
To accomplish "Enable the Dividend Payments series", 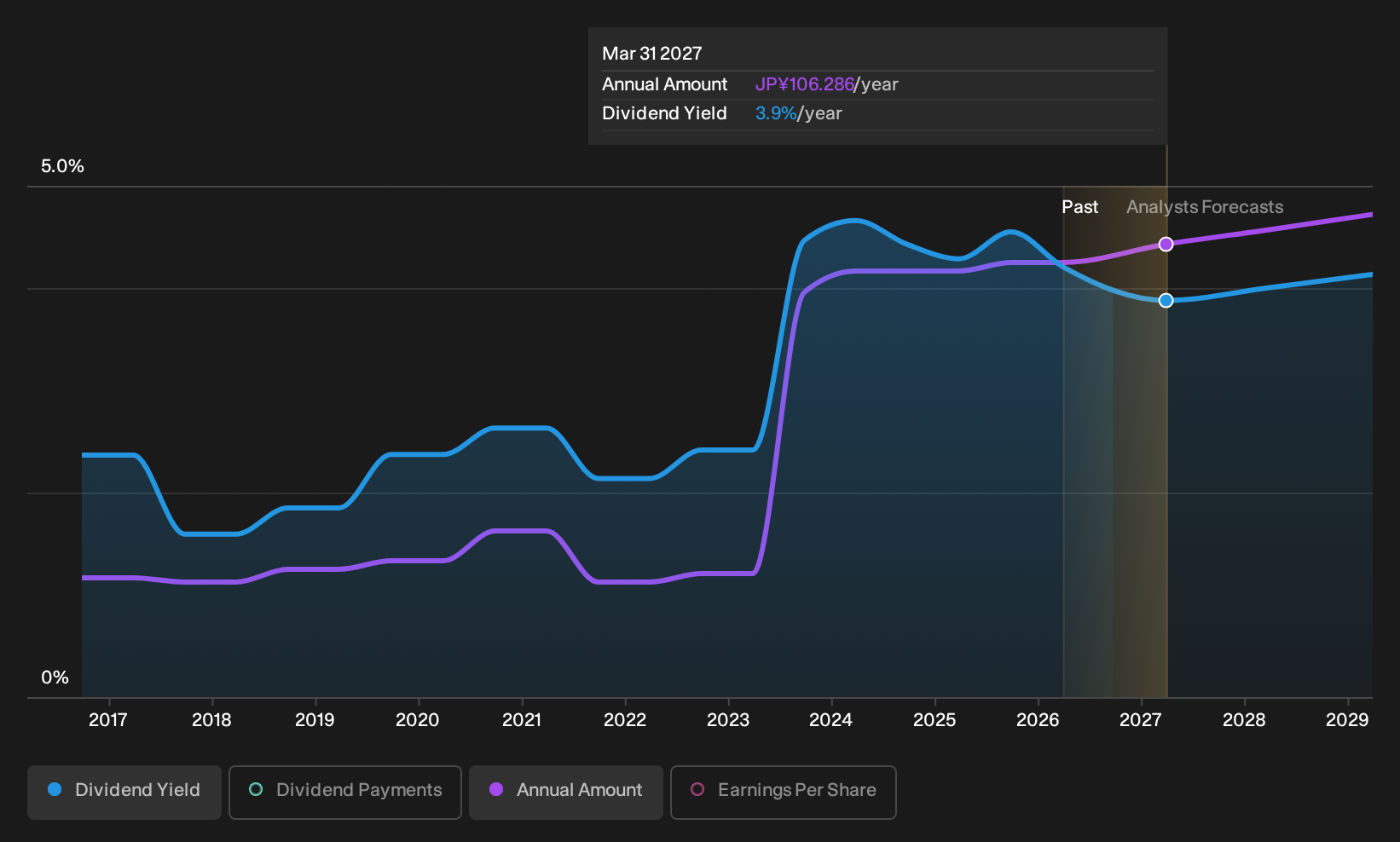I will 345,793.
